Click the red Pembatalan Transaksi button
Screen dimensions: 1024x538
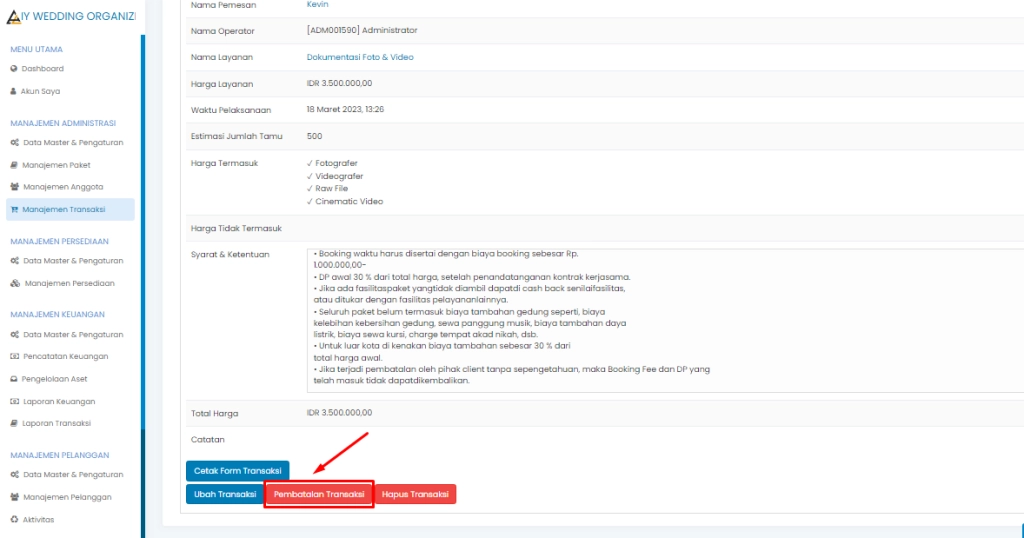tap(319, 494)
